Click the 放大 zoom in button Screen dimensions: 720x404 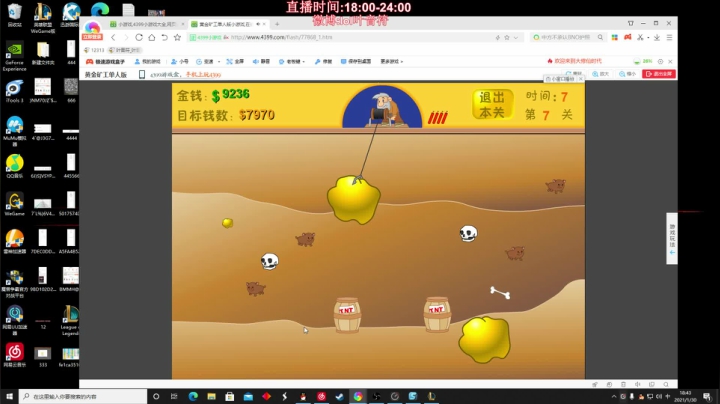pyautogui.click(x=601, y=74)
